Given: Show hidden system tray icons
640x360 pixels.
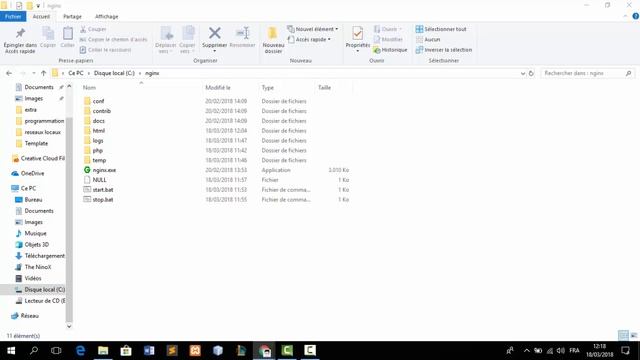Looking at the screenshot, I should (527, 350).
